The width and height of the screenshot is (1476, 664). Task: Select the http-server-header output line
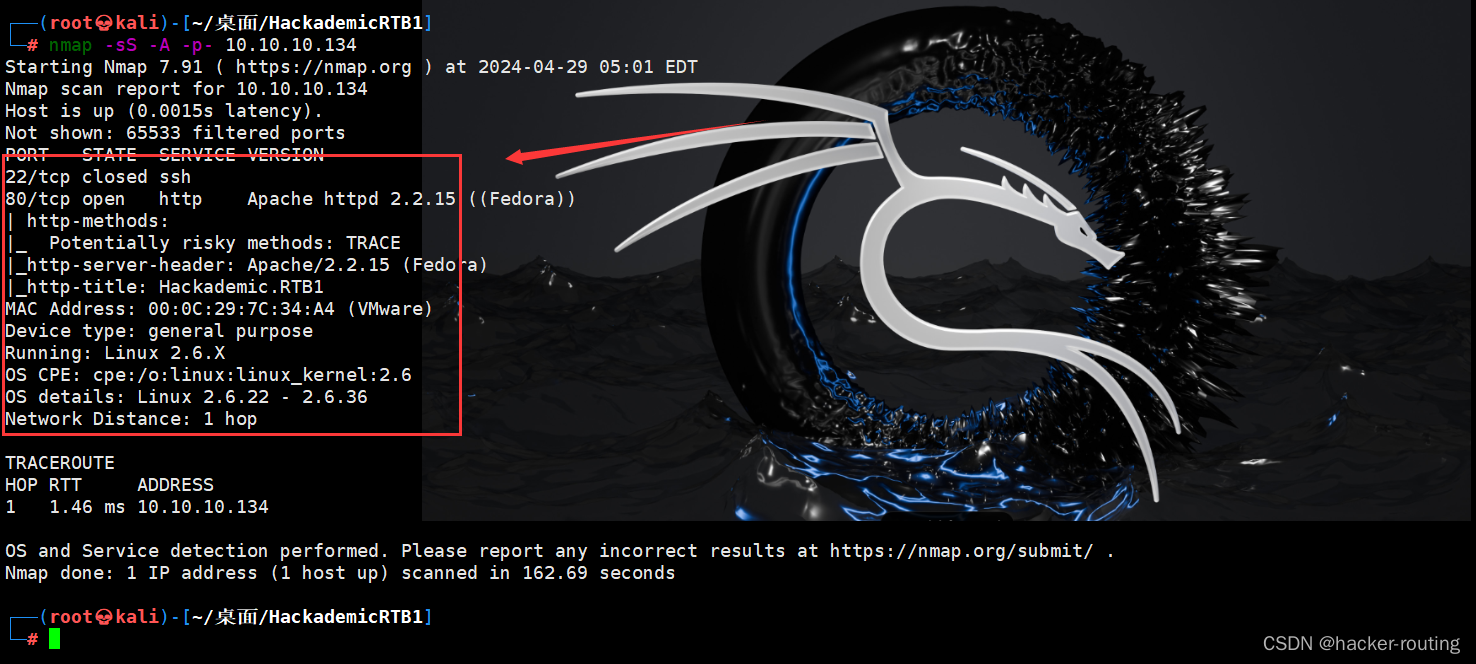[x=246, y=265]
